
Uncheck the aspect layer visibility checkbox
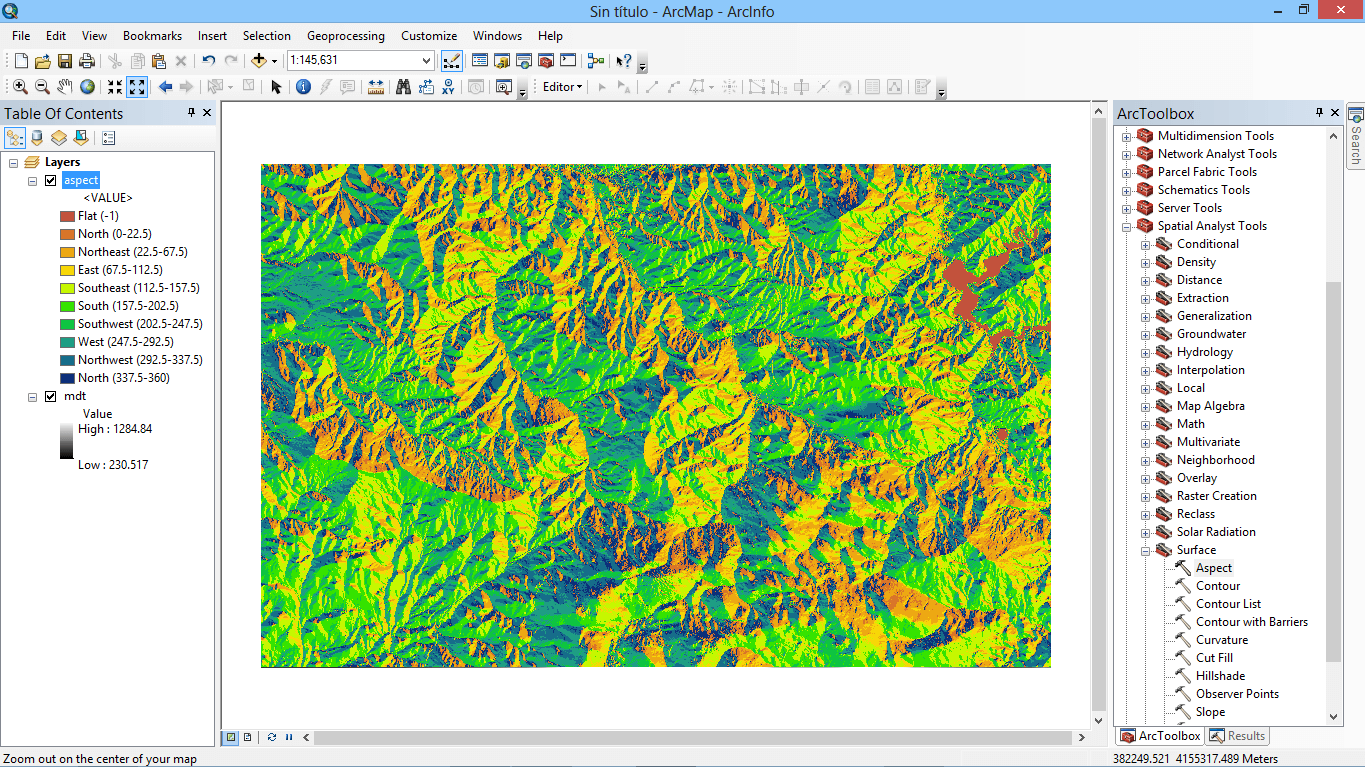(50, 180)
